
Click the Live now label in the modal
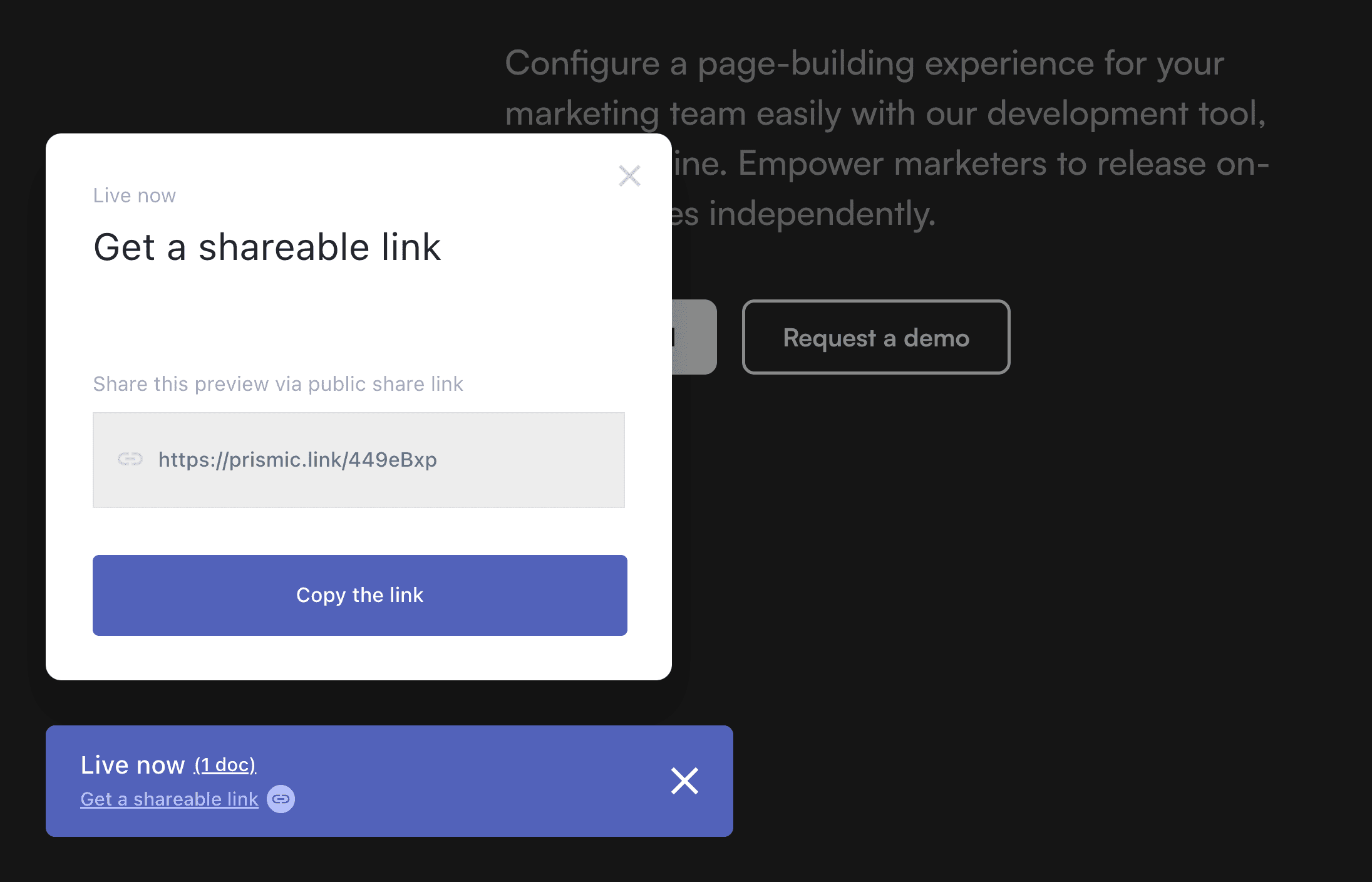(134, 195)
